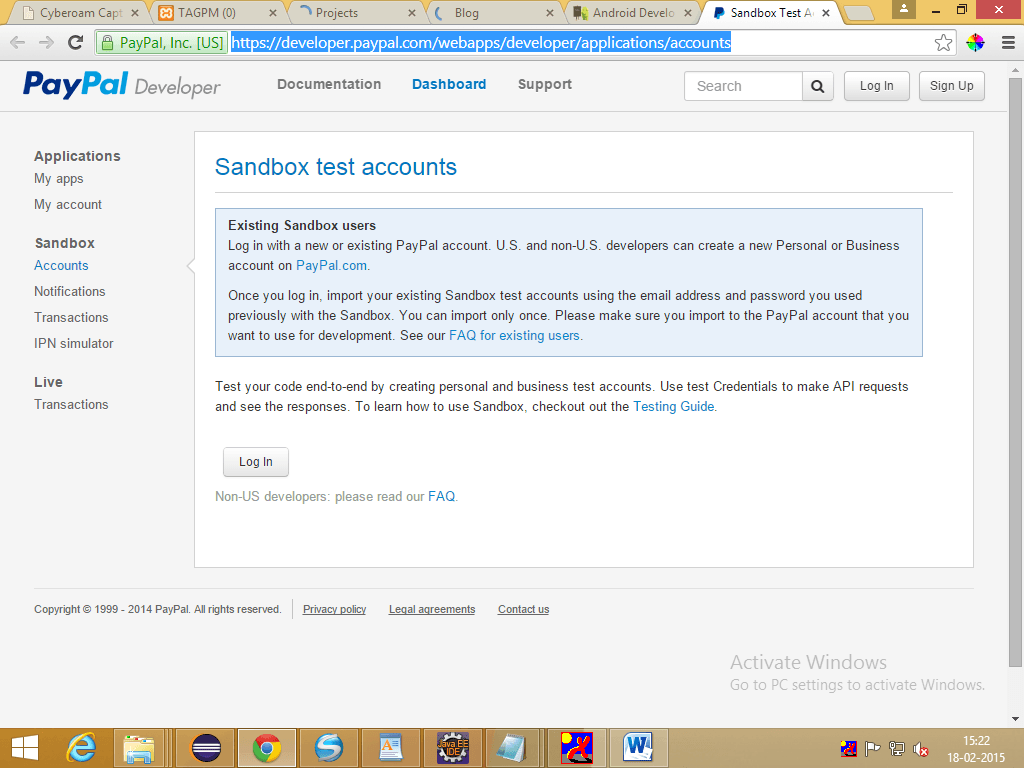Click the search magnifier button
Viewport: 1024px width, 768px height.
(818, 86)
